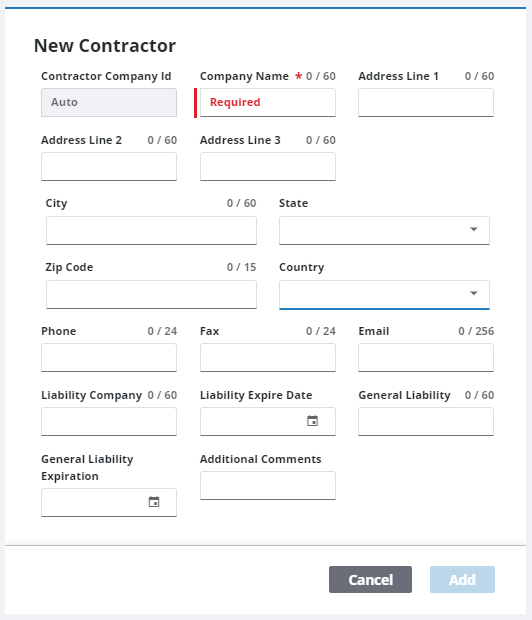Click into Address Line 2 field
The image size is (532, 620).
pos(109,166)
